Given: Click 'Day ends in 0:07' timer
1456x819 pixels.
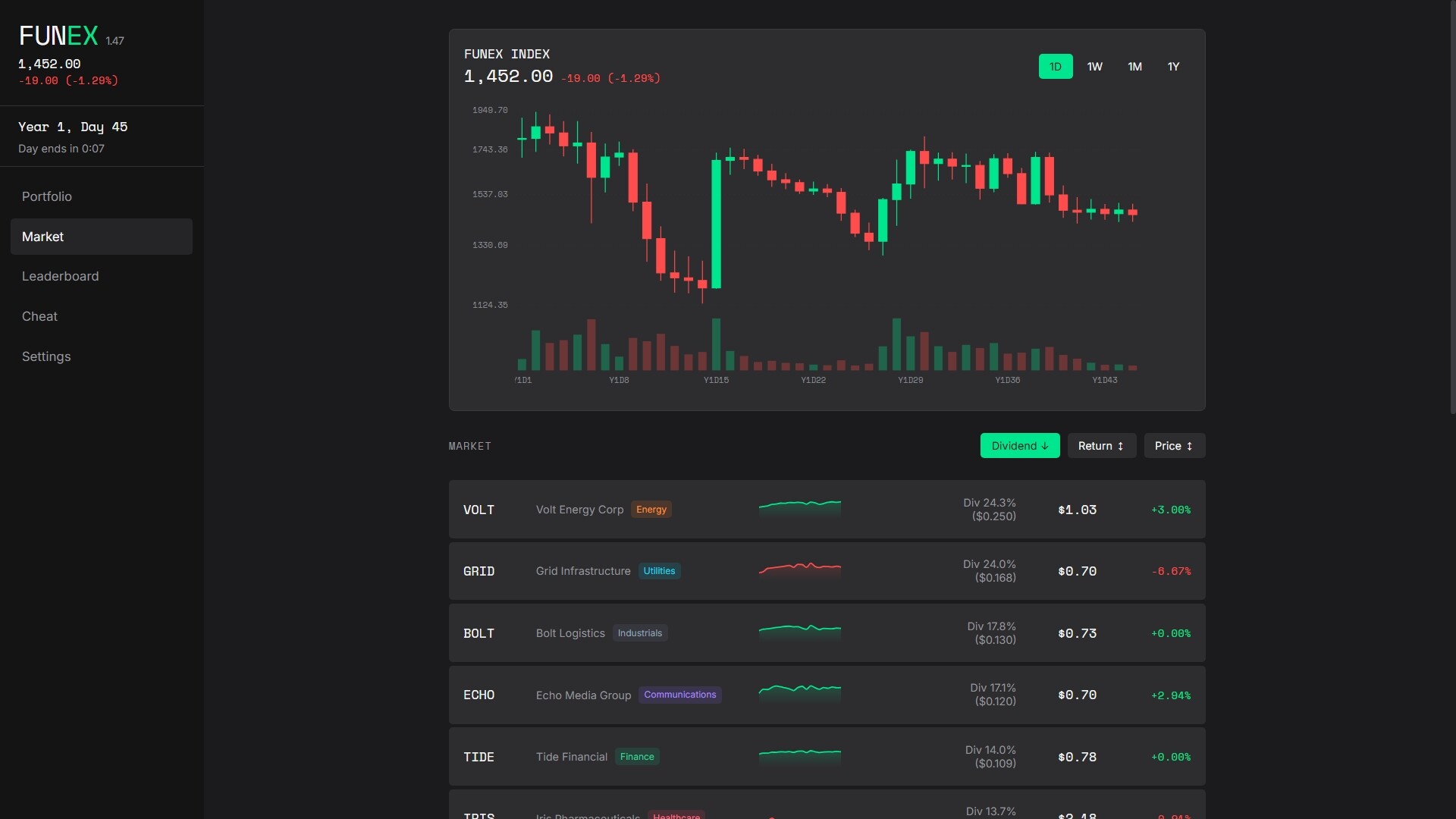Looking at the screenshot, I should [61, 149].
